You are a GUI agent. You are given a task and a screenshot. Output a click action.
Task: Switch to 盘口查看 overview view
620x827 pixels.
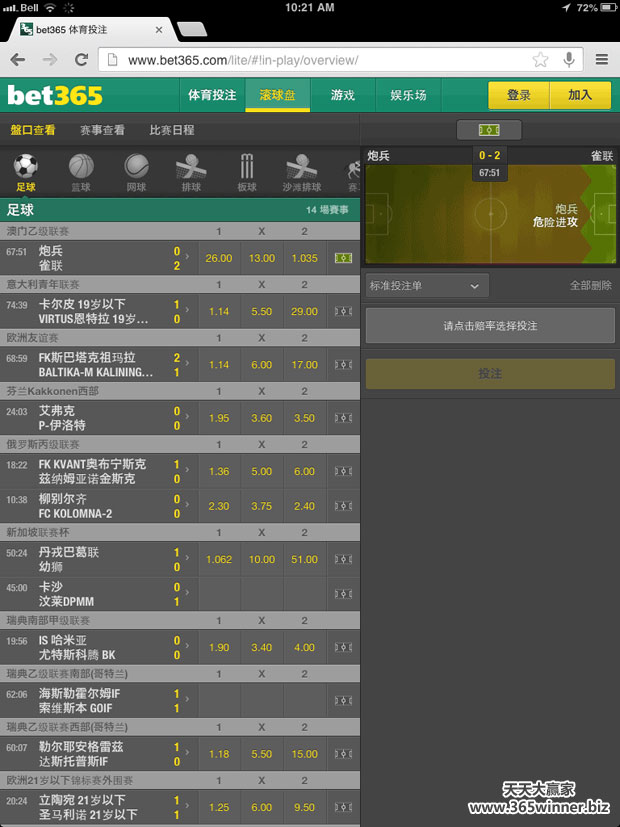tap(33, 130)
